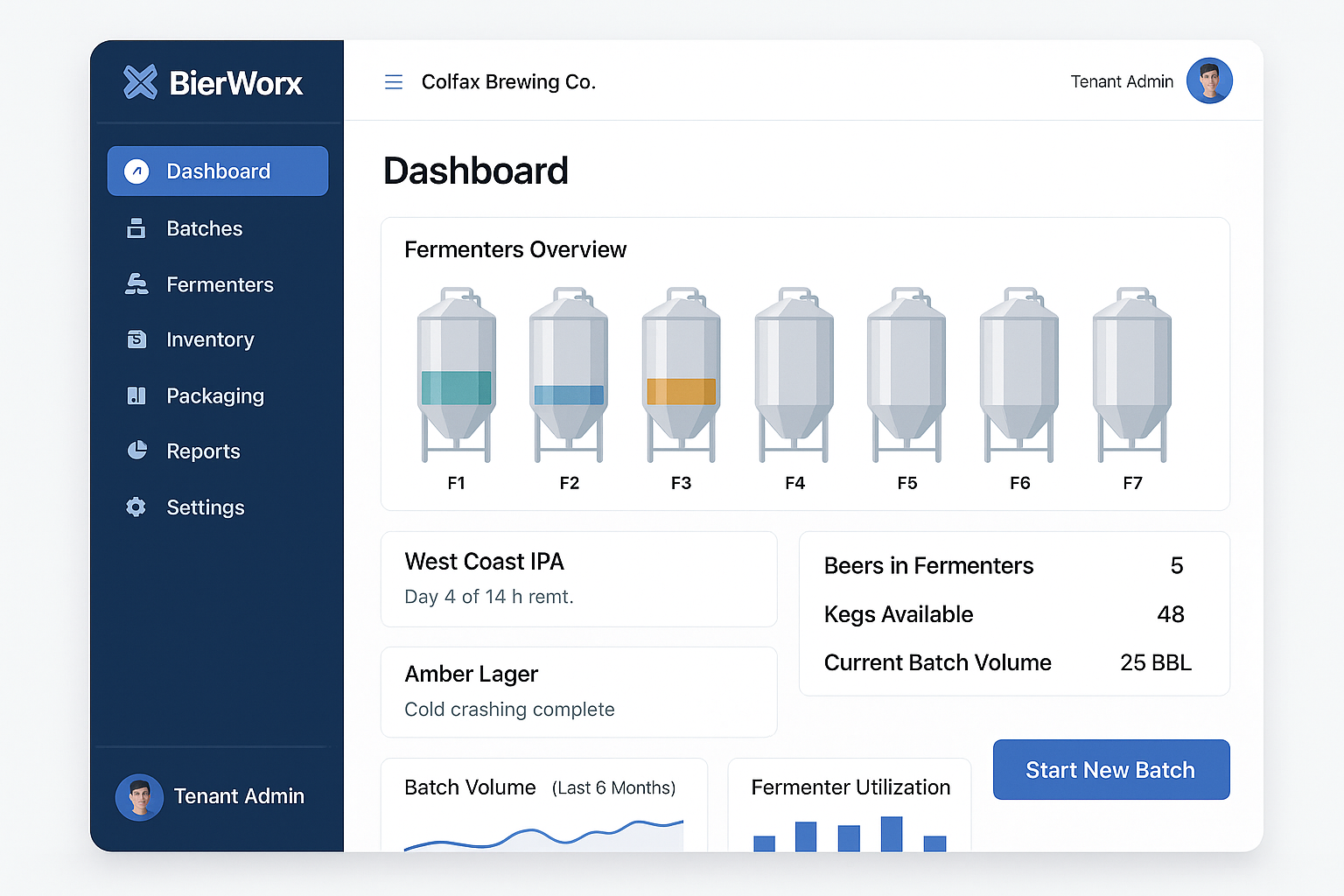
Task: Select fermenter tank F2 with blue fill
Action: tap(569, 374)
